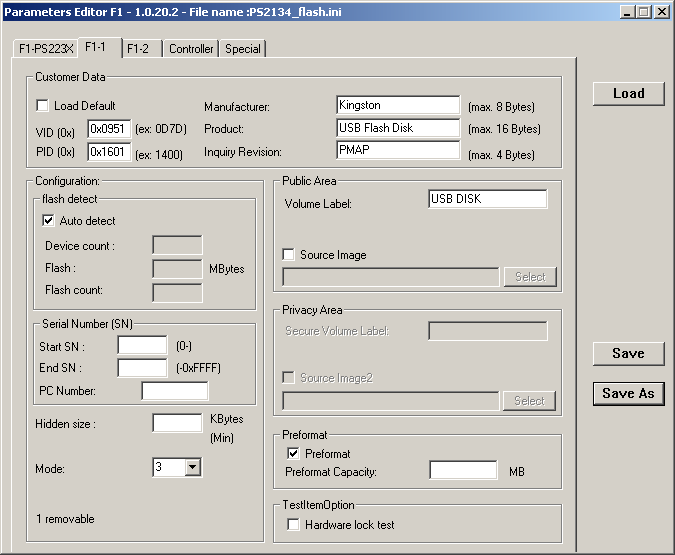Click the Save button
This screenshot has height=555, width=675.
coord(628,353)
